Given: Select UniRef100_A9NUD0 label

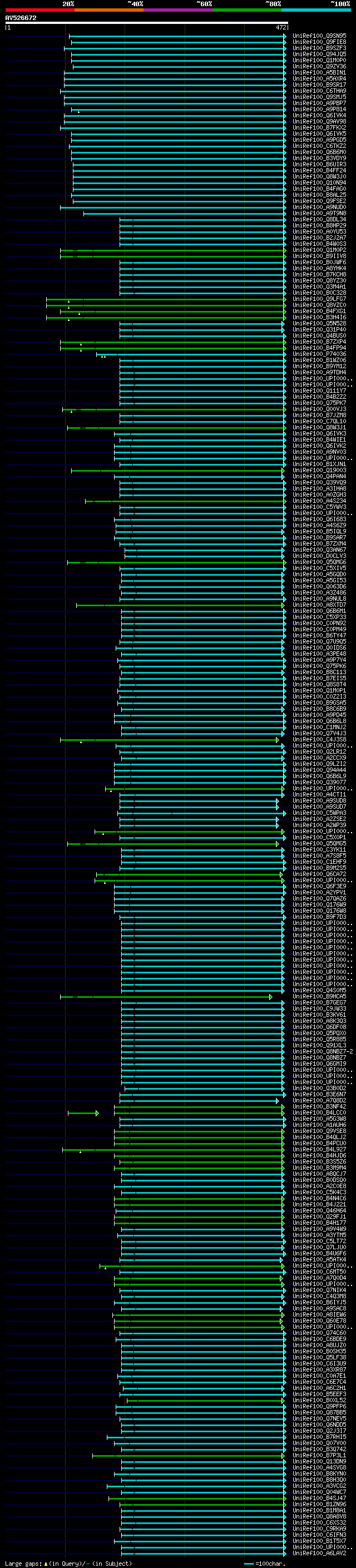Looking at the screenshot, I should (x=319, y=207).
